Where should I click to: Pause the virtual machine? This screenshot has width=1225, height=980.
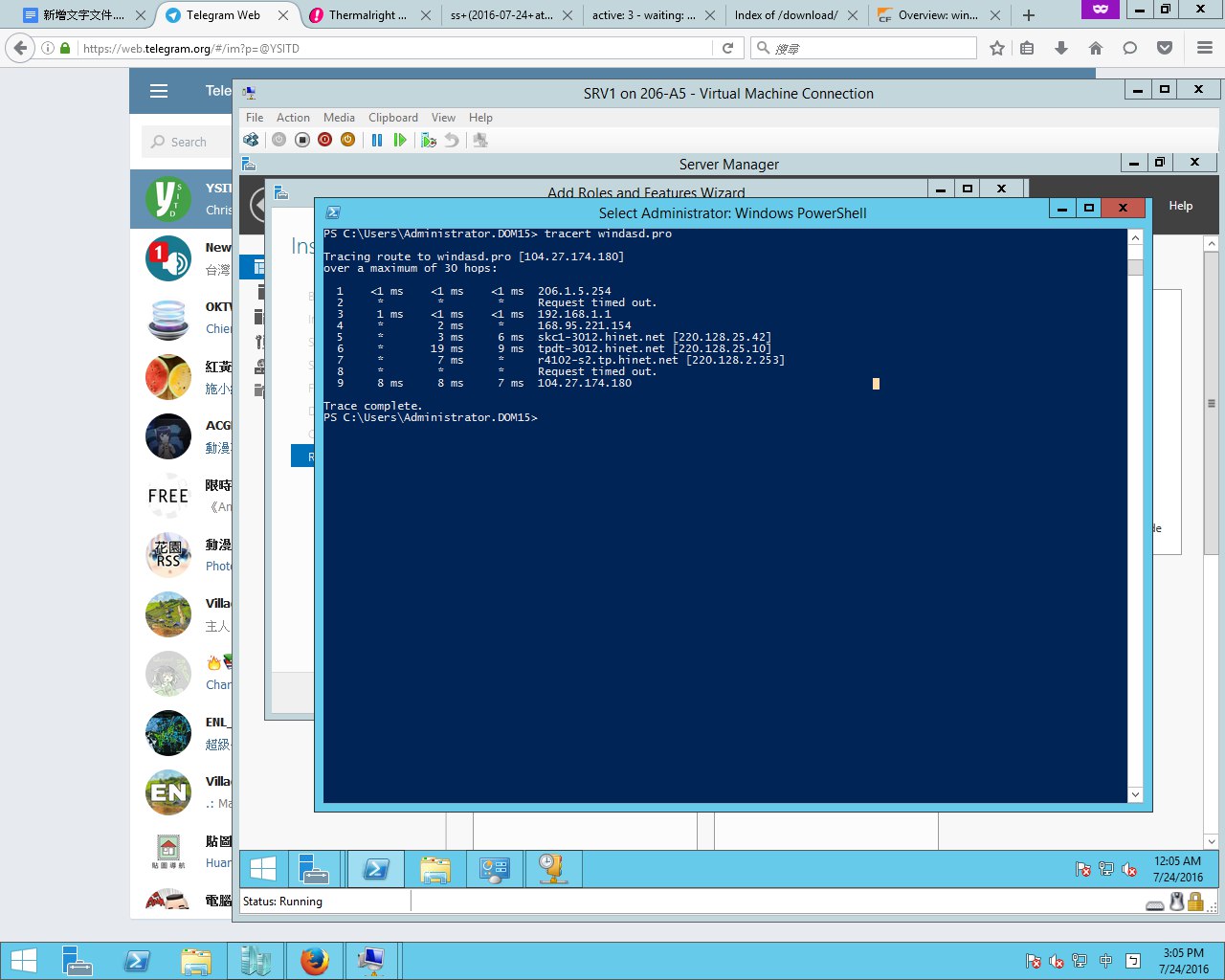coord(377,140)
